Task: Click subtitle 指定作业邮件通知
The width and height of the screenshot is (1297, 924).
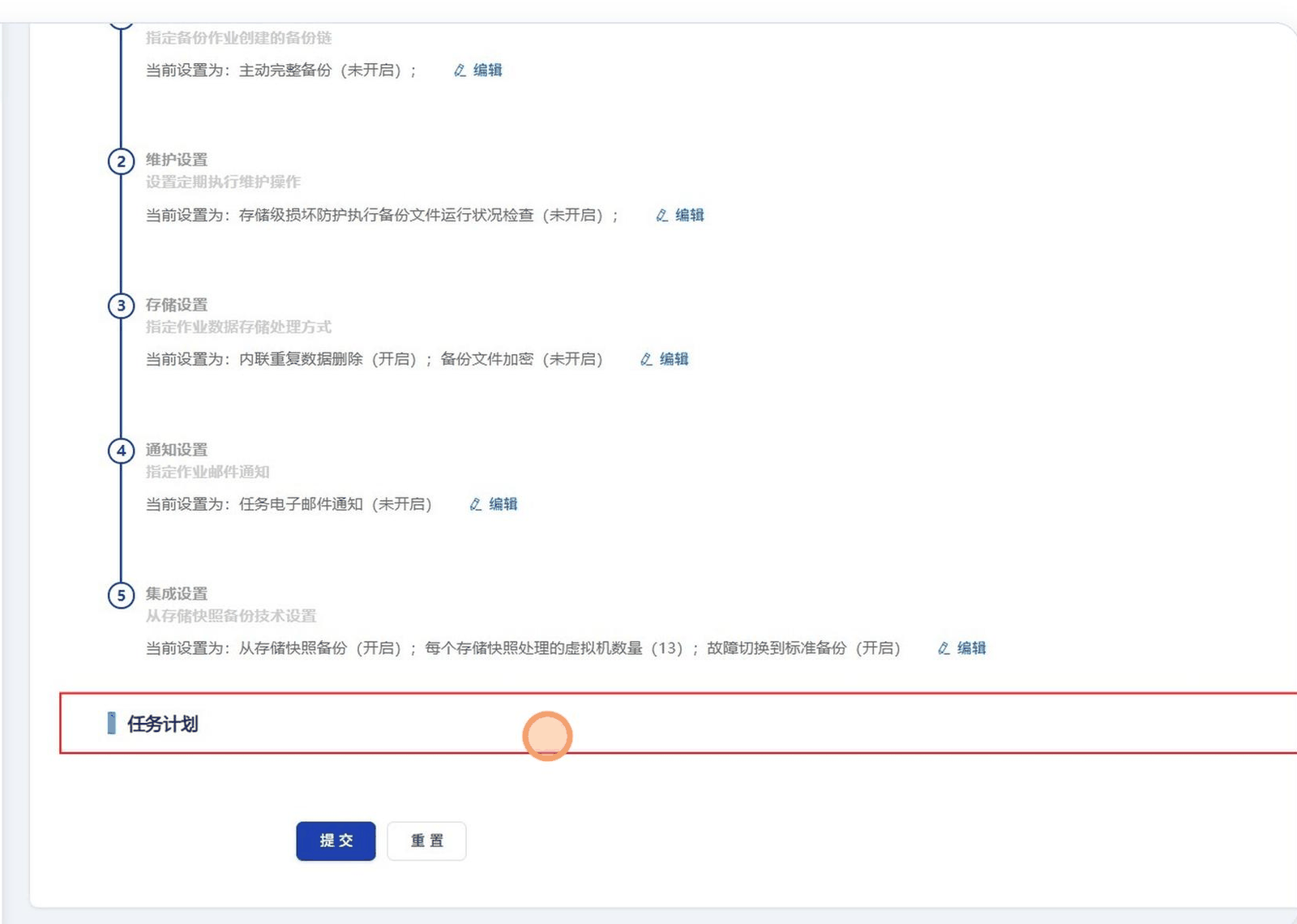Action: point(208,472)
